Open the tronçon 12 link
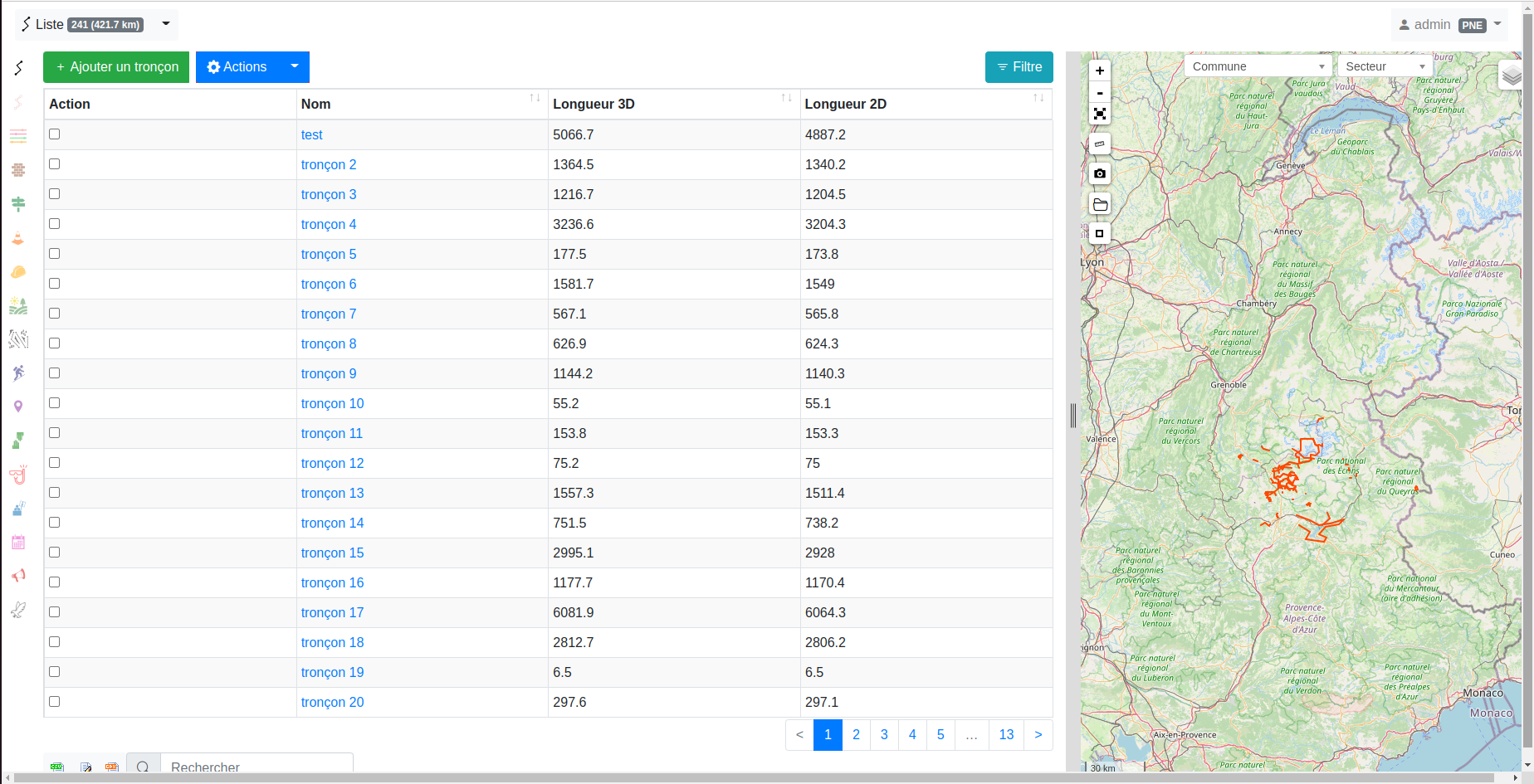The height and width of the screenshot is (784, 1534). click(332, 463)
